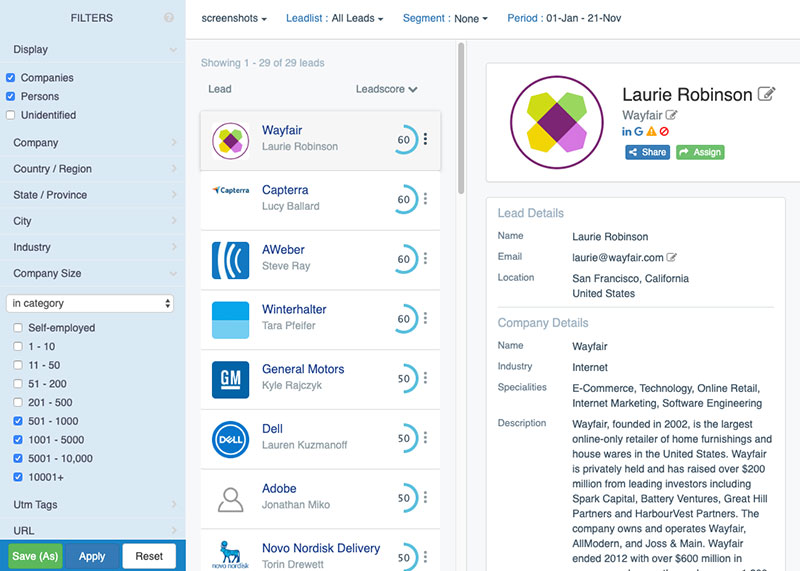This screenshot has height=571, width=800.
Task: Open the LinkedIn icon under Wayfair
Action: pyautogui.click(x=627, y=132)
